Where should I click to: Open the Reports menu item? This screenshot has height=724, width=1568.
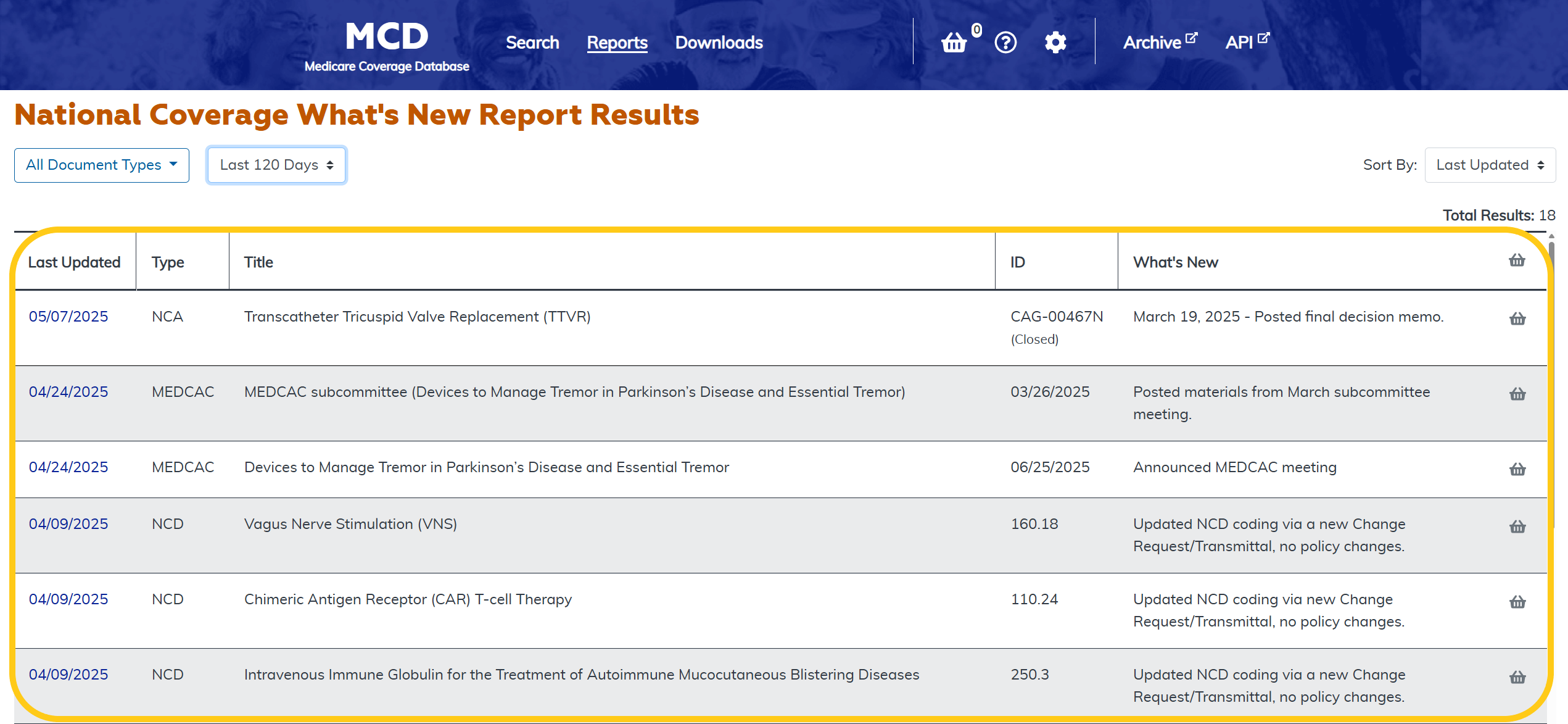tap(617, 43)
